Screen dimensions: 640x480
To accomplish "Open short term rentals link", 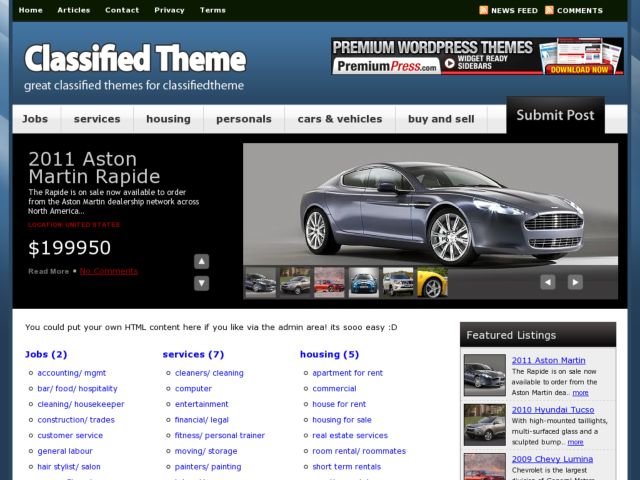I will pos(347,467).
